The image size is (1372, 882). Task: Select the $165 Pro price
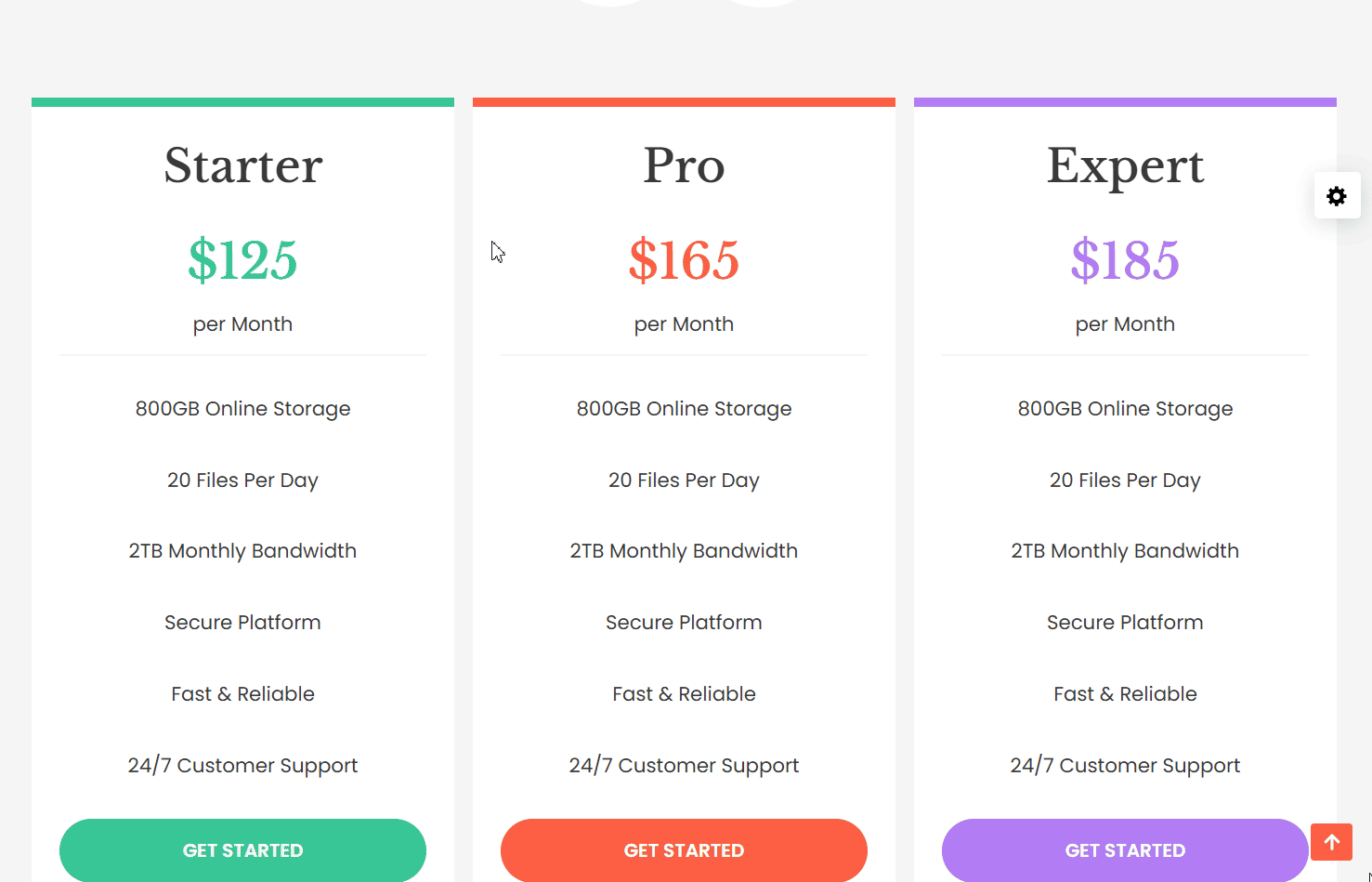[x=684, y=260]
